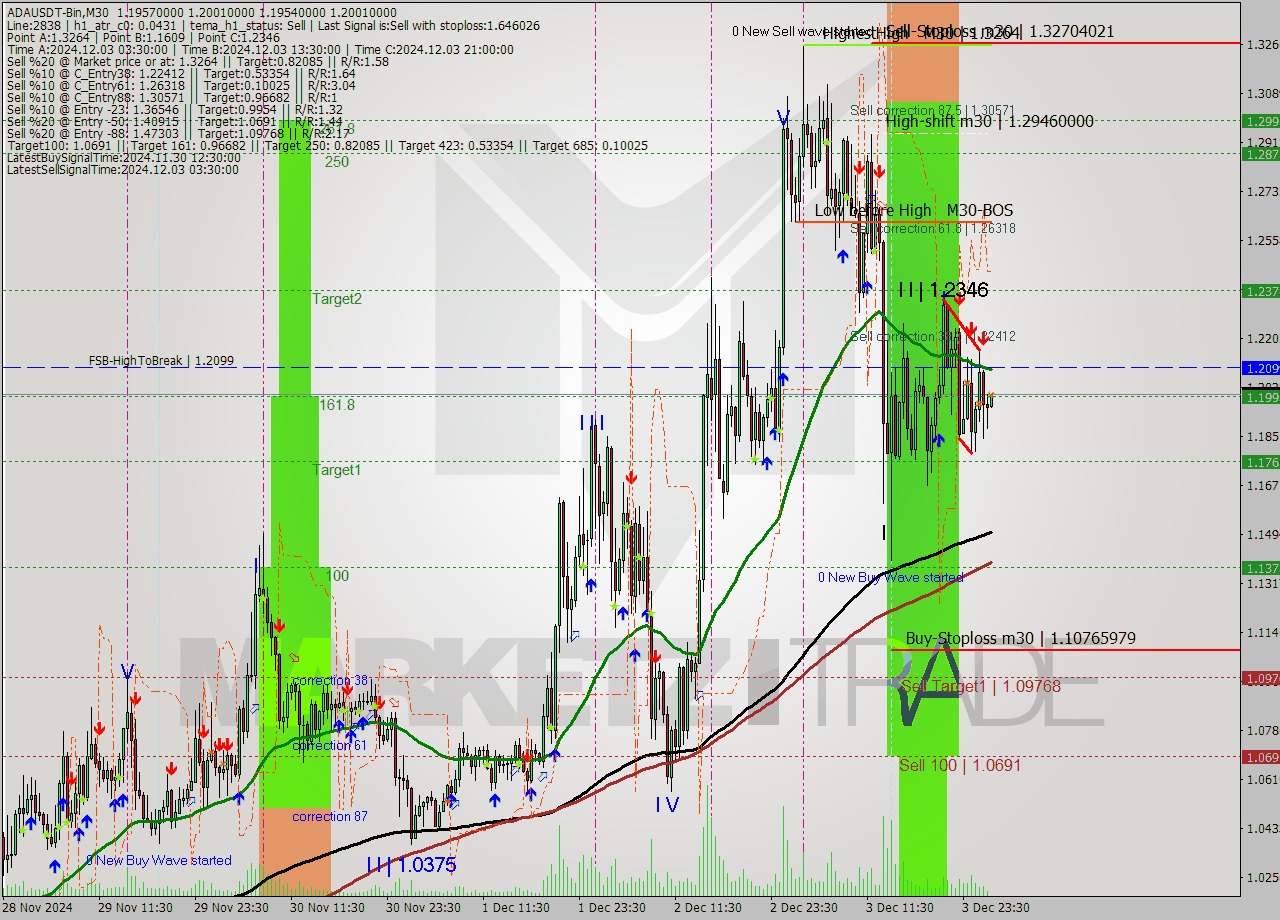Click the red 1.069 price tag

pos(1260,757)
